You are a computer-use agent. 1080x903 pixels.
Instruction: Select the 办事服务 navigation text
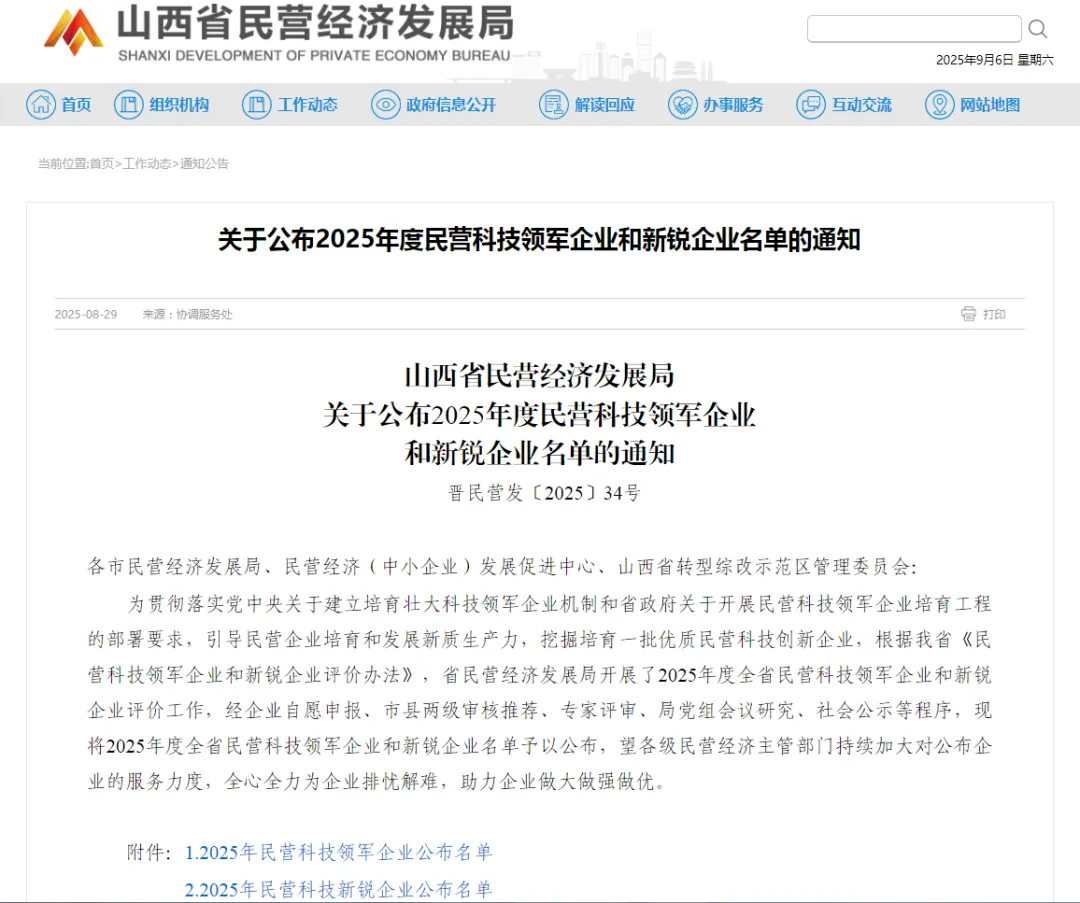733,105
